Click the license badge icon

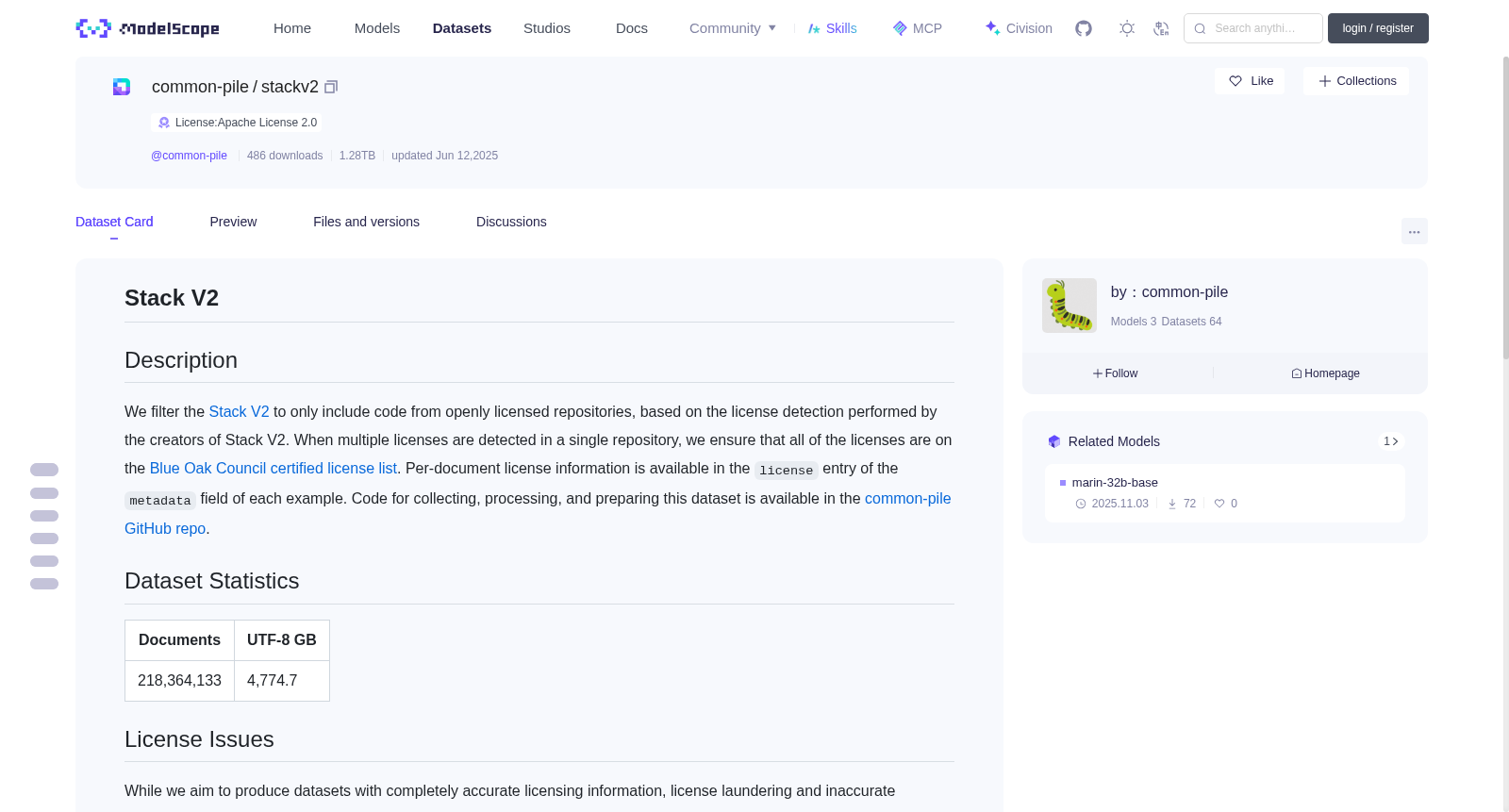(x=164, y=123)
